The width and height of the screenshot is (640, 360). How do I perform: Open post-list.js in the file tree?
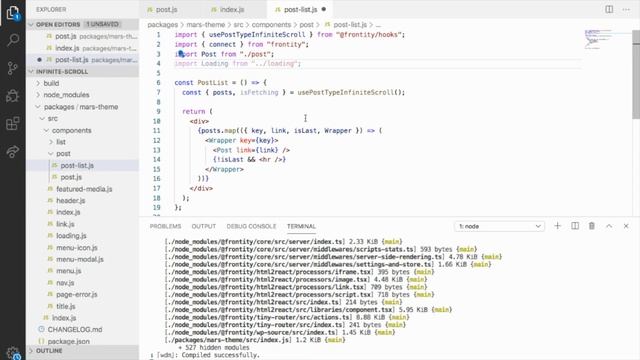83,165
